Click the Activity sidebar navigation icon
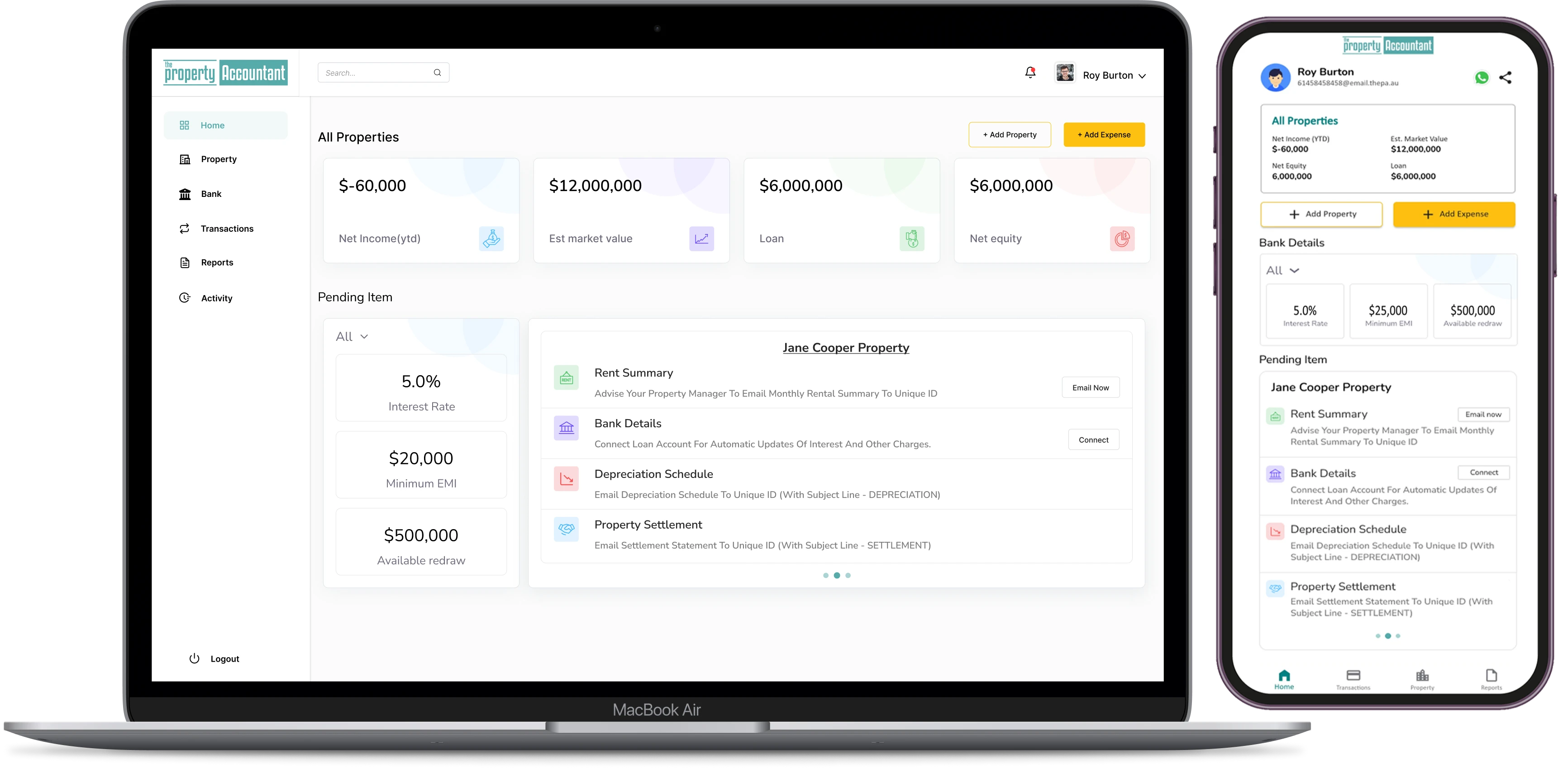 184,297
